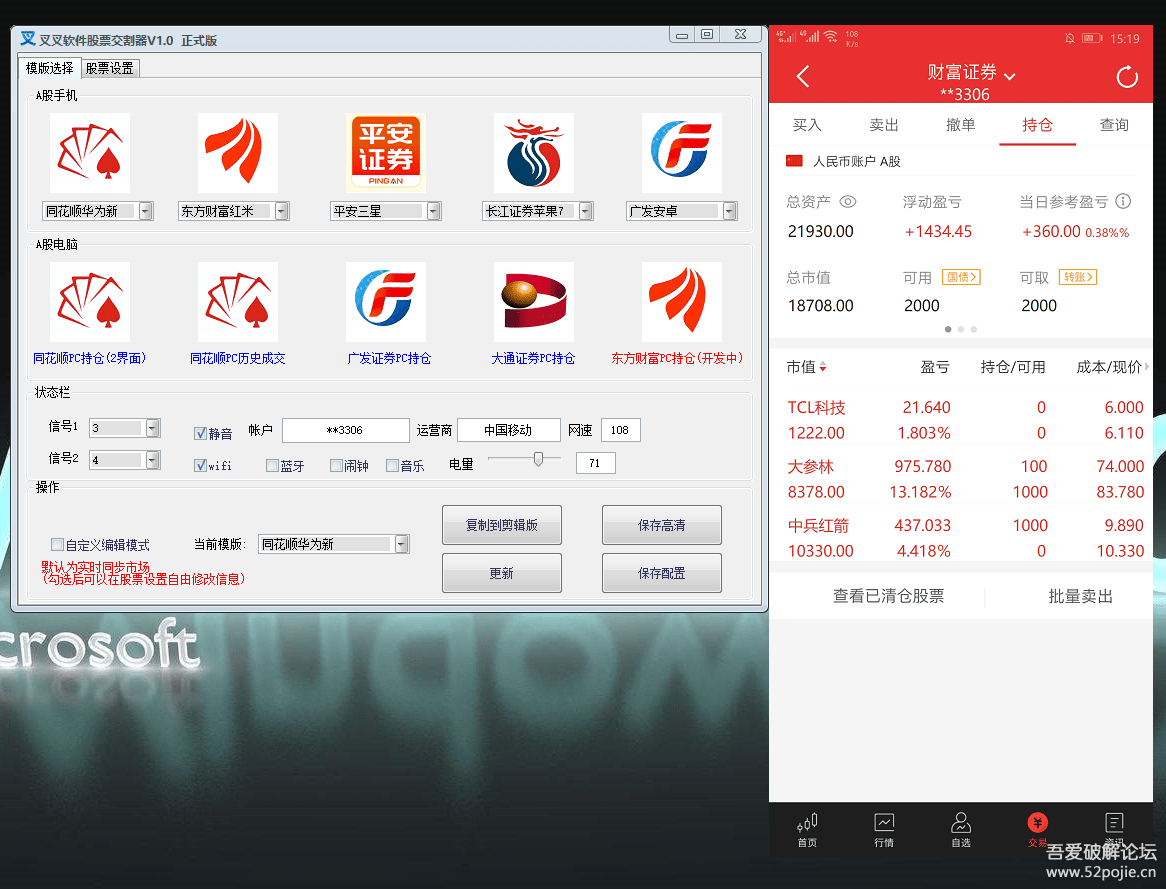Tap the 转账 tag next to 可取
This screenshot has width=1166, height=889.
click(x=1078, y=277)
